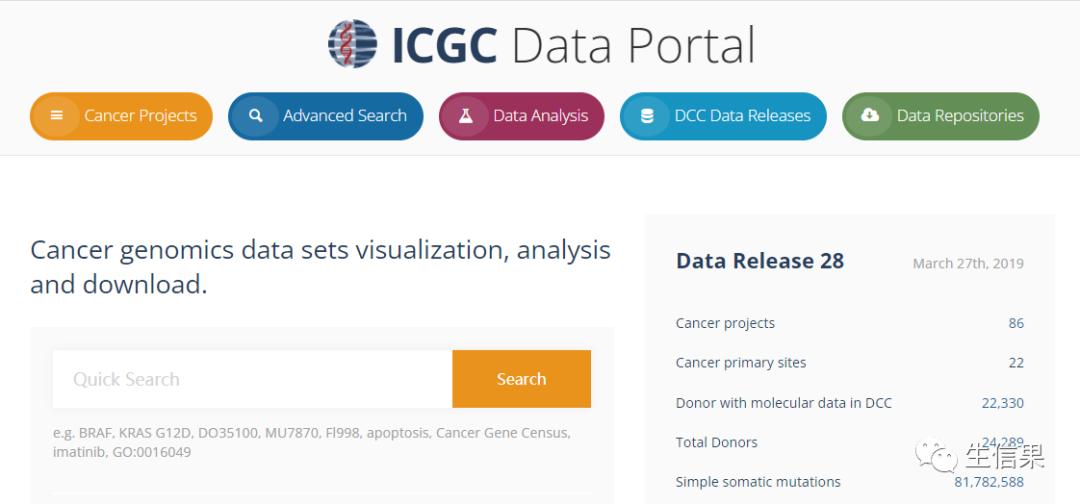Click the list icon in Cancer Projects
This screenshot has height=504, width=1080.
(57, 116)
